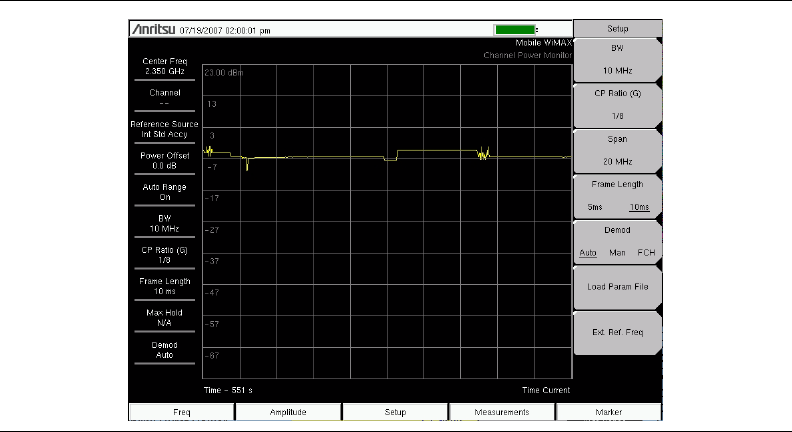Open the Measurements menu tab

502,412
